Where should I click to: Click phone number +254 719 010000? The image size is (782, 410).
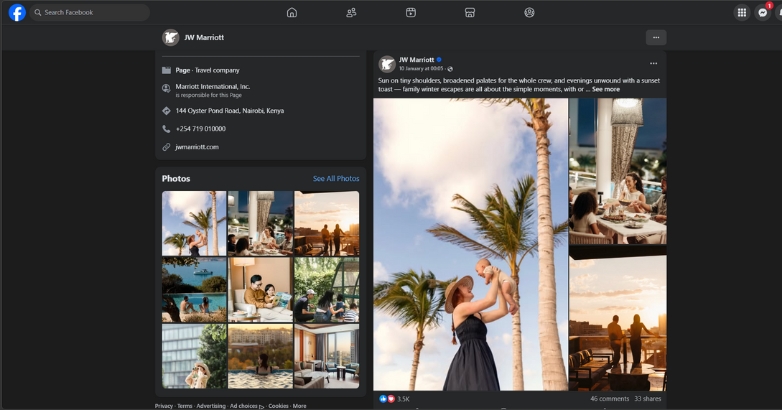[x=200, y=129]
